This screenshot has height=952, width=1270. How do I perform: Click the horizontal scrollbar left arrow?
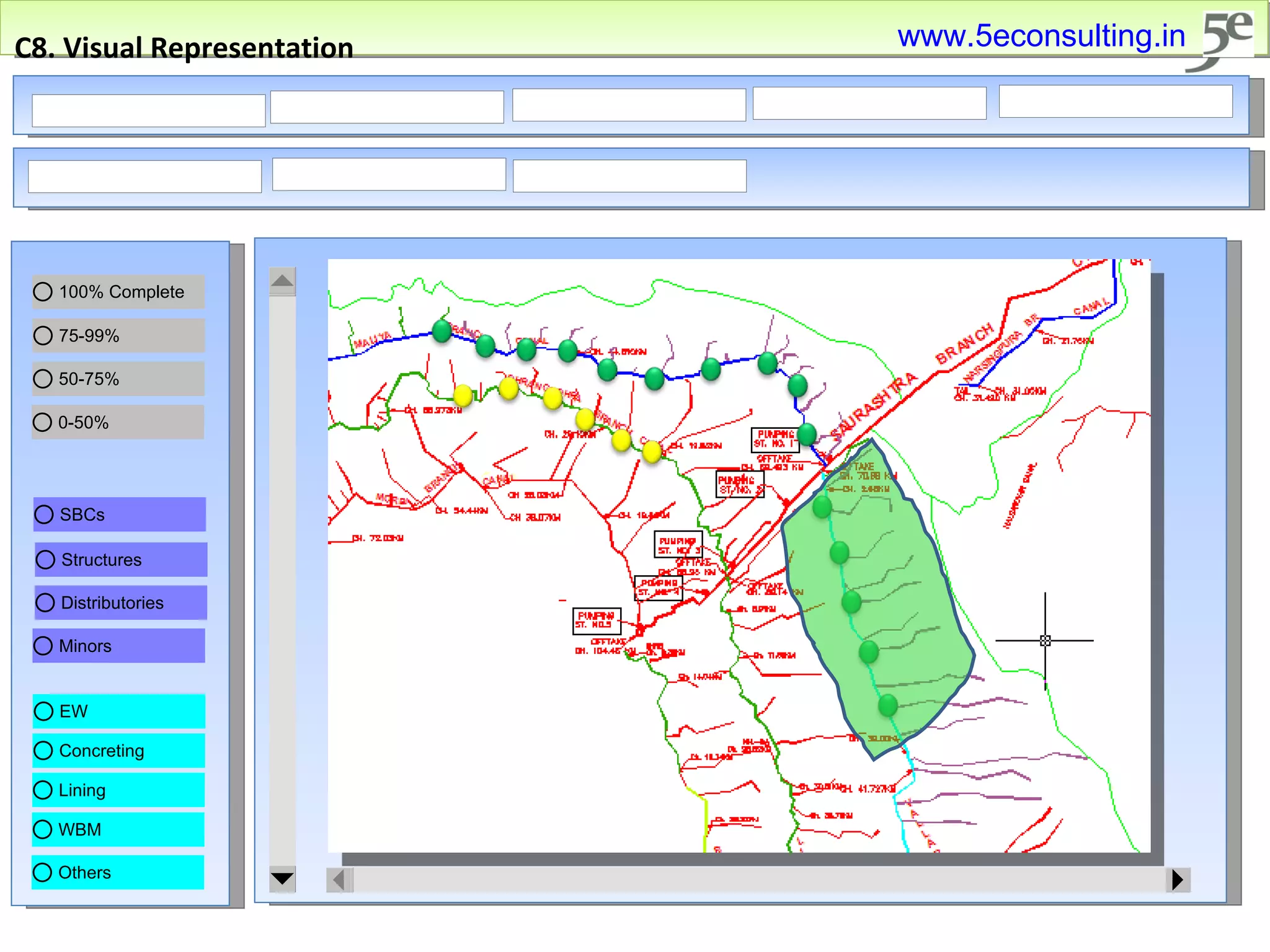click(x=340, y=879)
